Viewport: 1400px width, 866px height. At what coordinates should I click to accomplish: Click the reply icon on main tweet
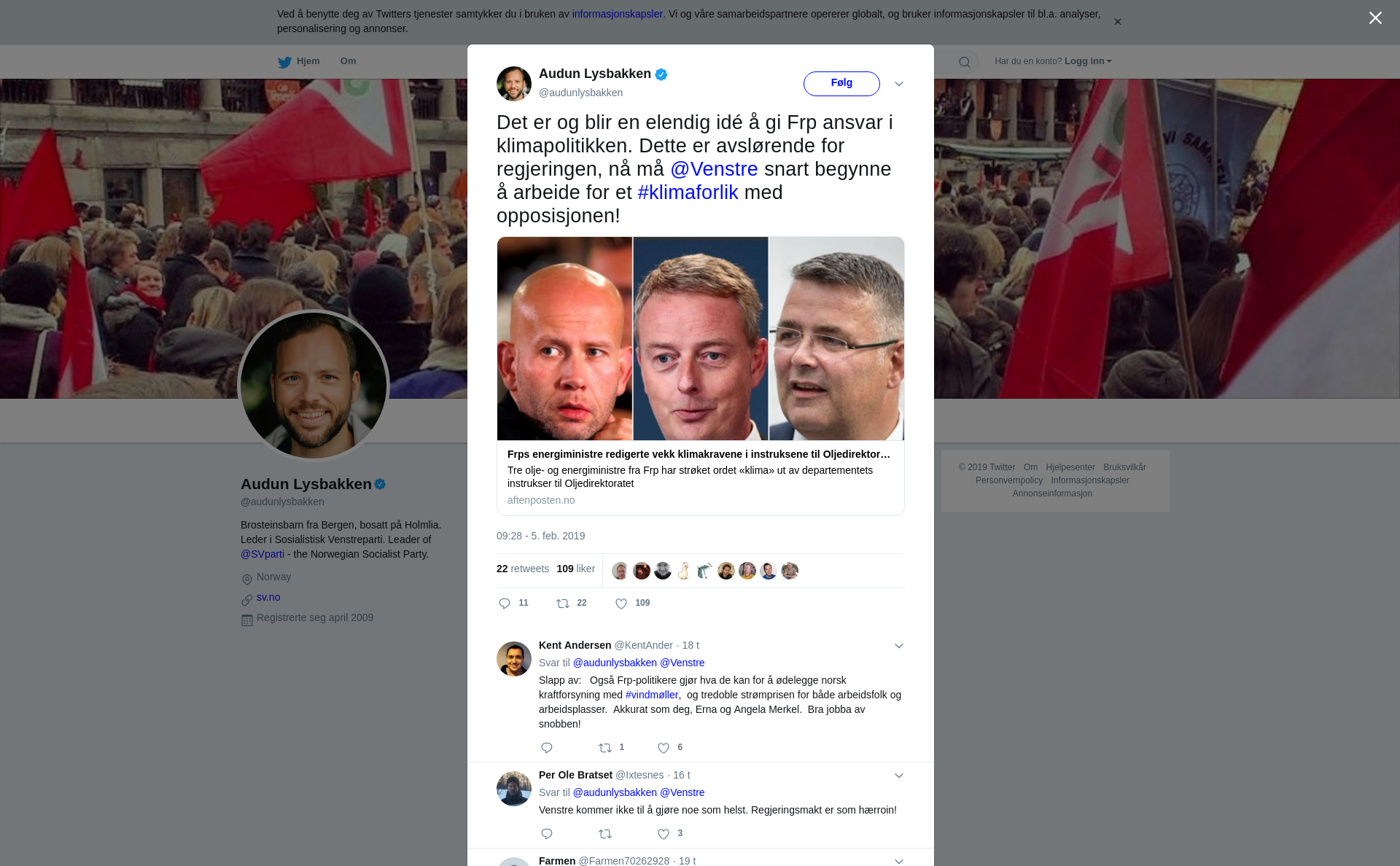click(505, 604)
